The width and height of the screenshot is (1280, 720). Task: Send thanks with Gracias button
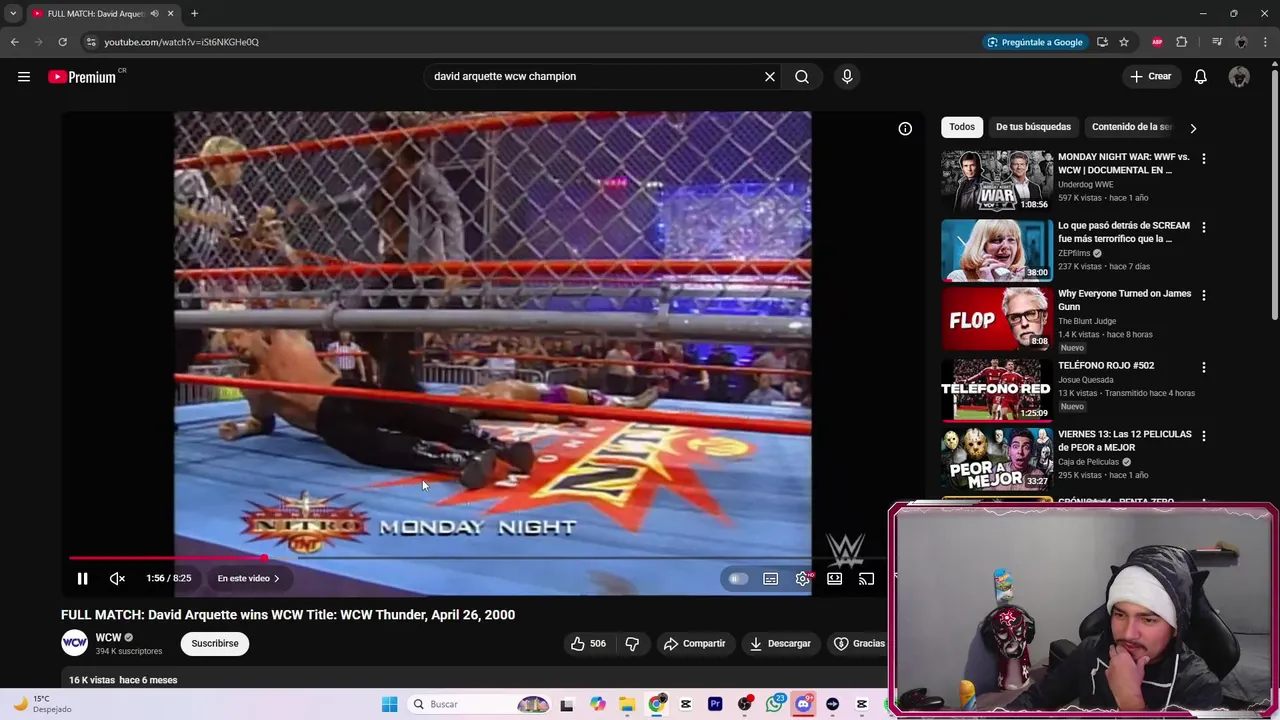[x=860, y=643]
